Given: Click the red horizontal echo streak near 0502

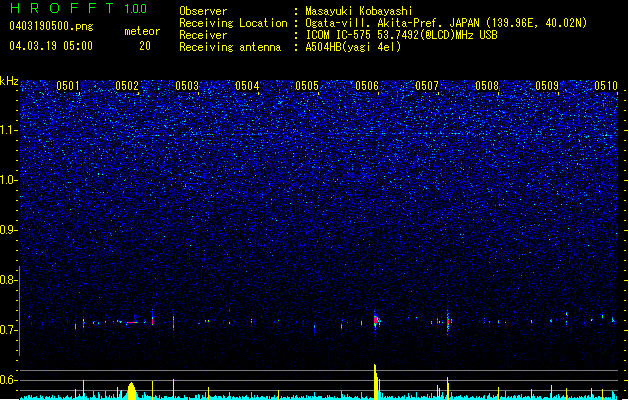Looking at the screenshot, I should (132, 322).
